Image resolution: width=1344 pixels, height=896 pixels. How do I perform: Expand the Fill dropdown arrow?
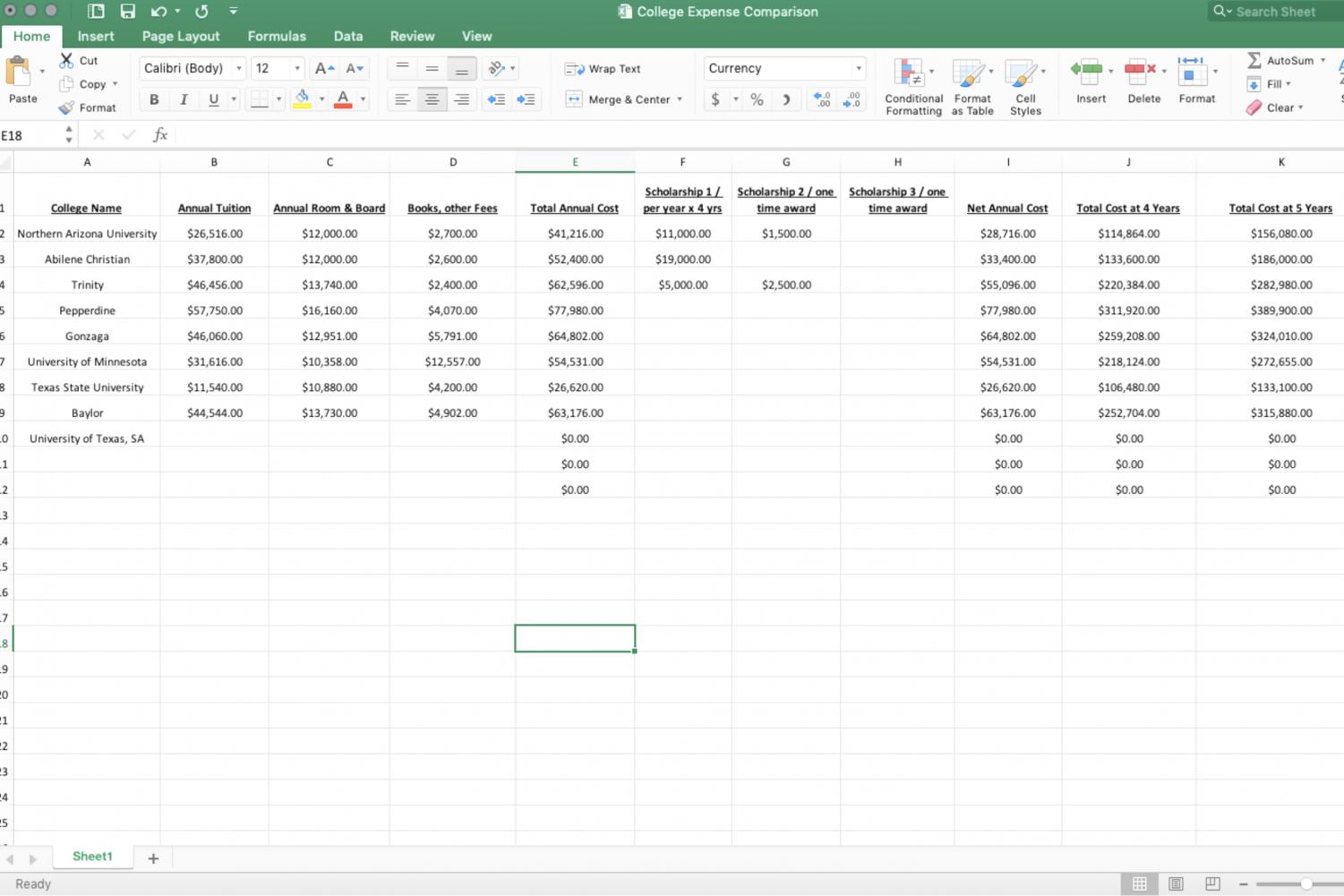click(x=1288, y=84)
